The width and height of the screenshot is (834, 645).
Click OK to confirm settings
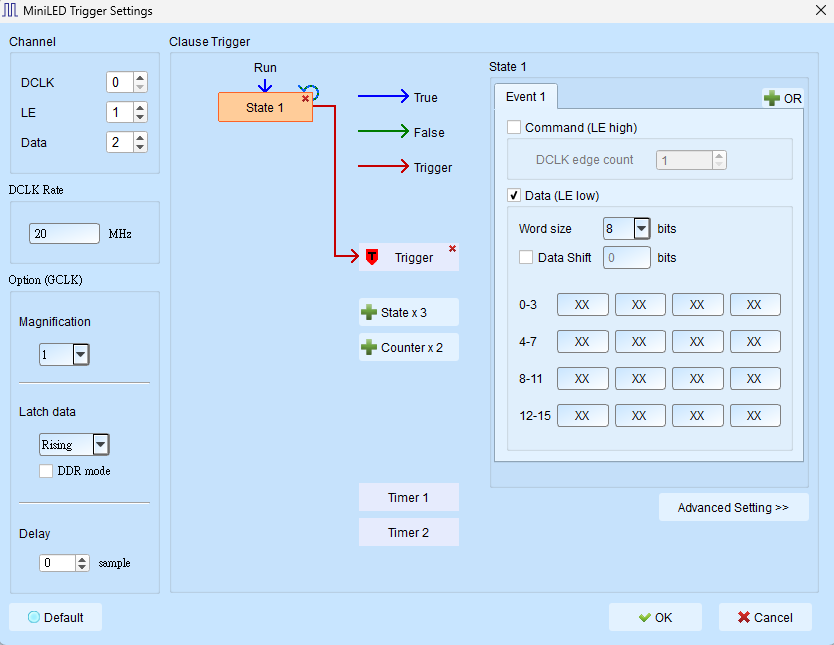click(655, 617)
